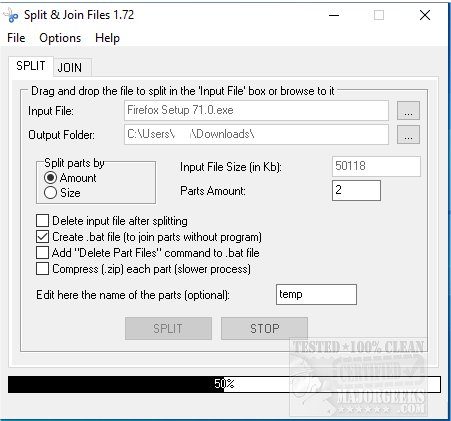Image resolution: width=451 pixels, height=421 pixels.
Task: Click the scissors app icon in title bar
Action: point(11,15)
